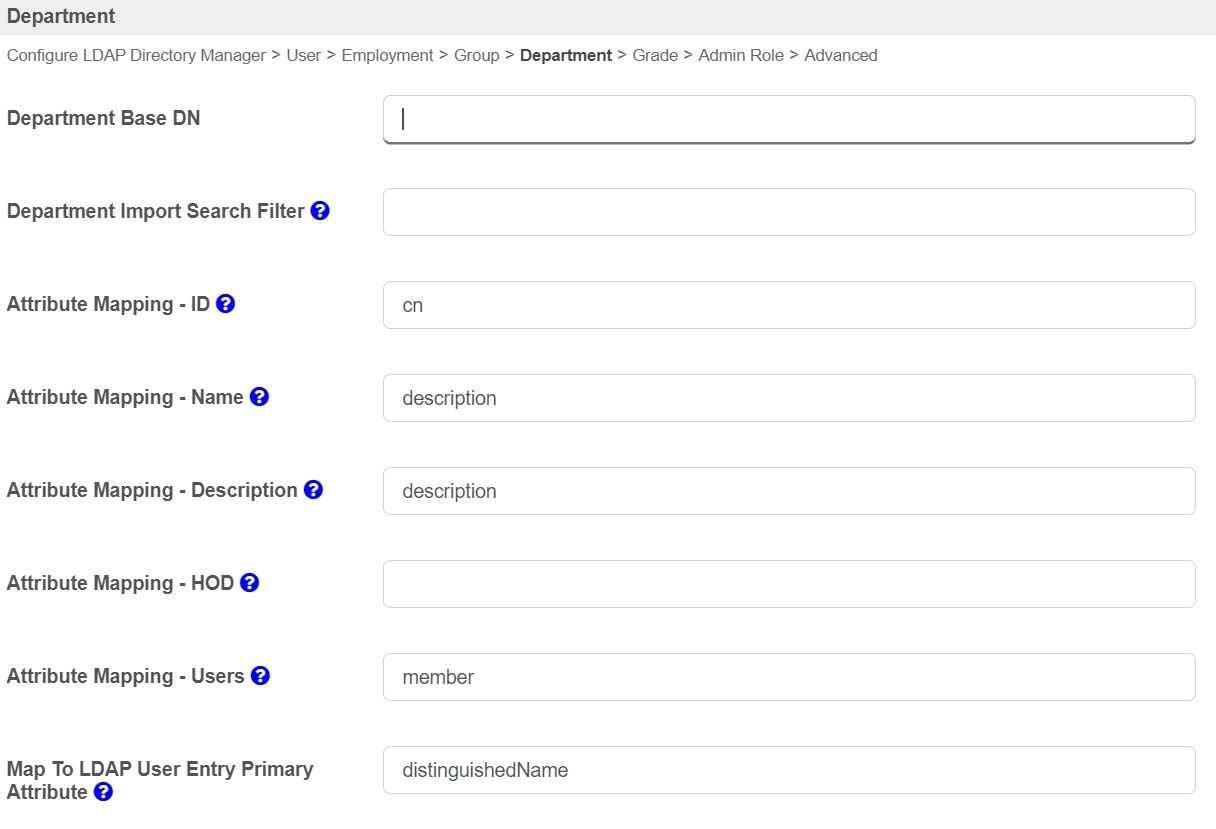Go to the Advanced breadcrumb step
This screenshot has height=829, width=1216.
pos(840,56)
